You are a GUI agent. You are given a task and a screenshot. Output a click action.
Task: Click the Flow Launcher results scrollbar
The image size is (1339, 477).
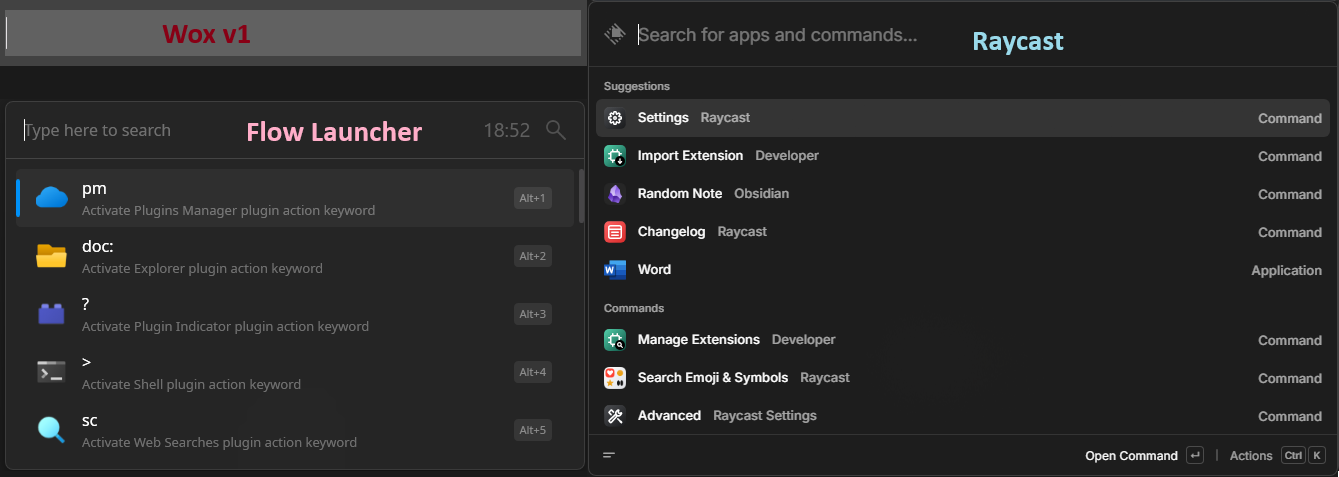[580, 196]
